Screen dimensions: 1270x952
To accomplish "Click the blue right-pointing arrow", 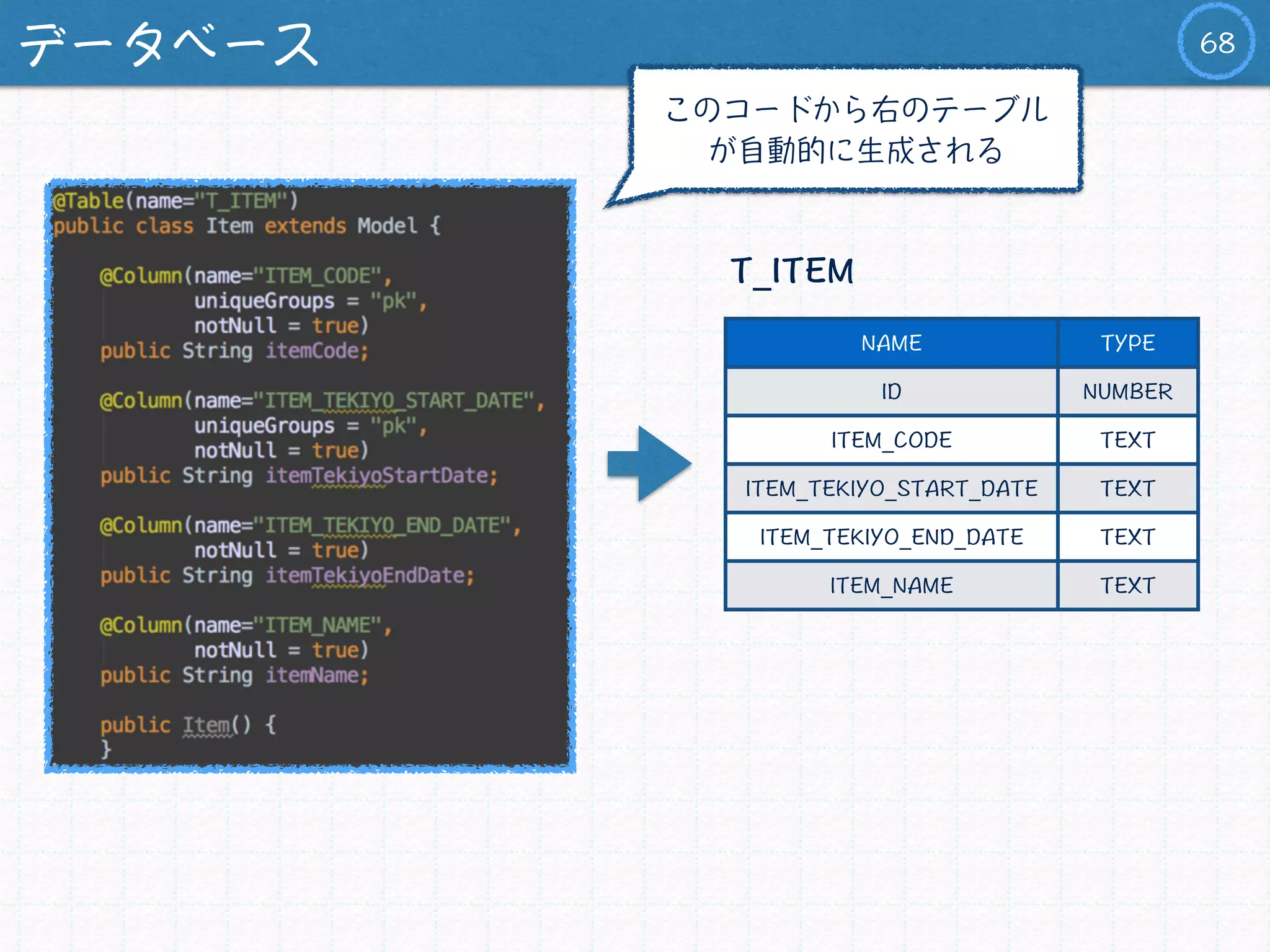I will (x=650, y=464).
